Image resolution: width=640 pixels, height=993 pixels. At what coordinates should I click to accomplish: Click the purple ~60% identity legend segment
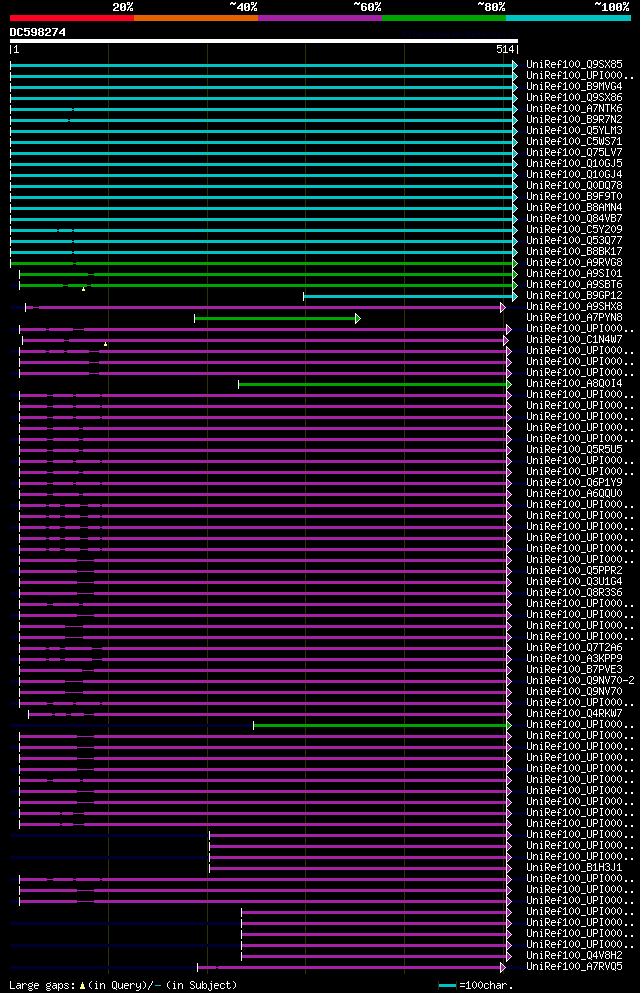[x=320, y=18]
